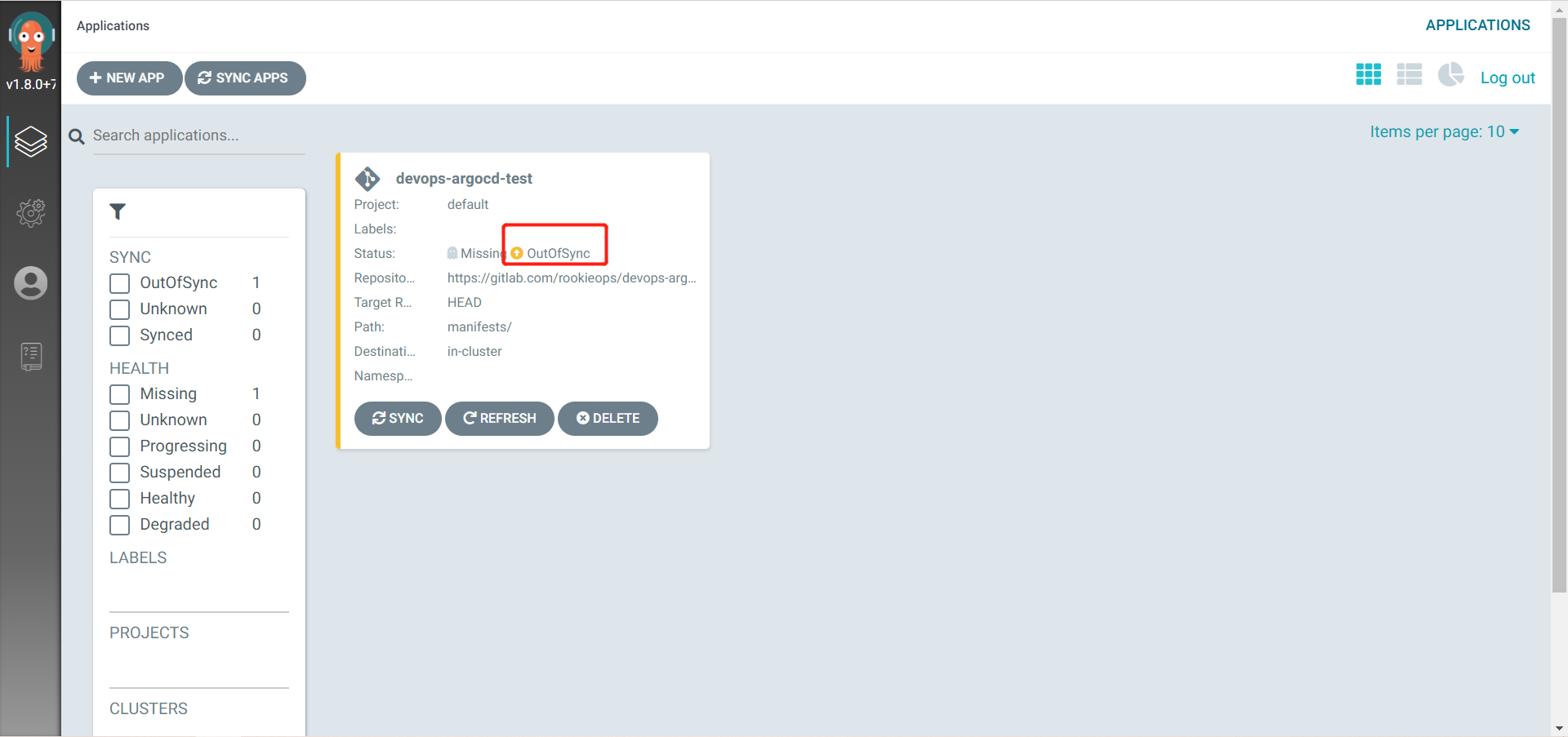Click the Log out link

[x=1508, y=78]
